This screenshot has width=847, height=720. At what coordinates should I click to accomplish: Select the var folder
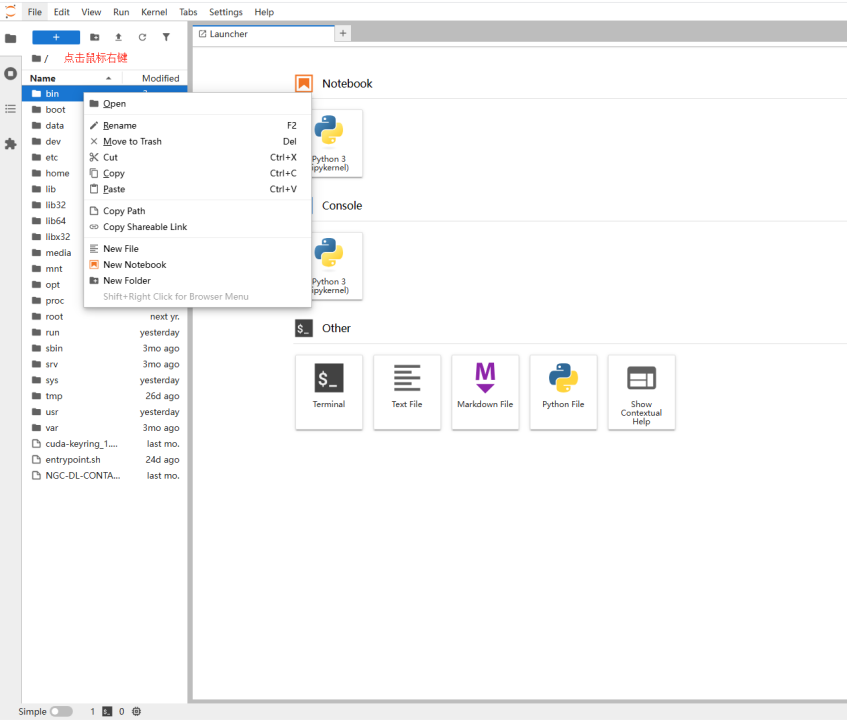[105, 428]
